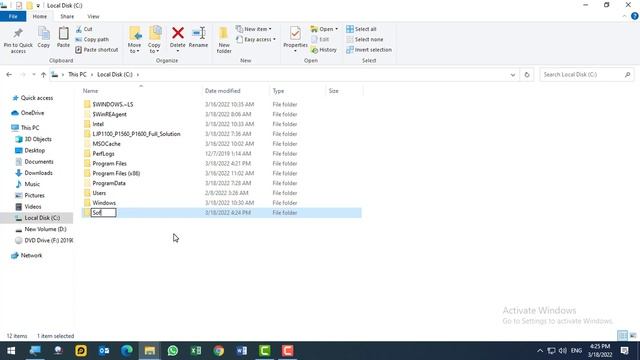
Task: Click the Refresh button
Action: pos(527,75)
